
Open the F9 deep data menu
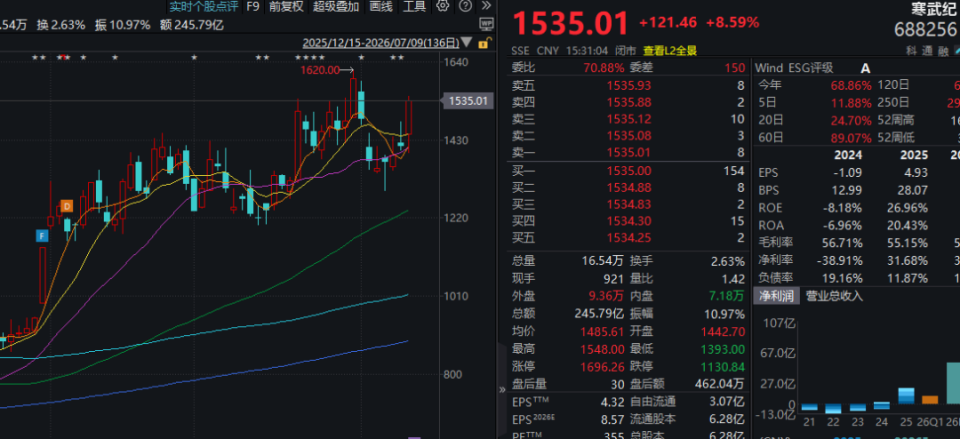(x=253, y=6)
